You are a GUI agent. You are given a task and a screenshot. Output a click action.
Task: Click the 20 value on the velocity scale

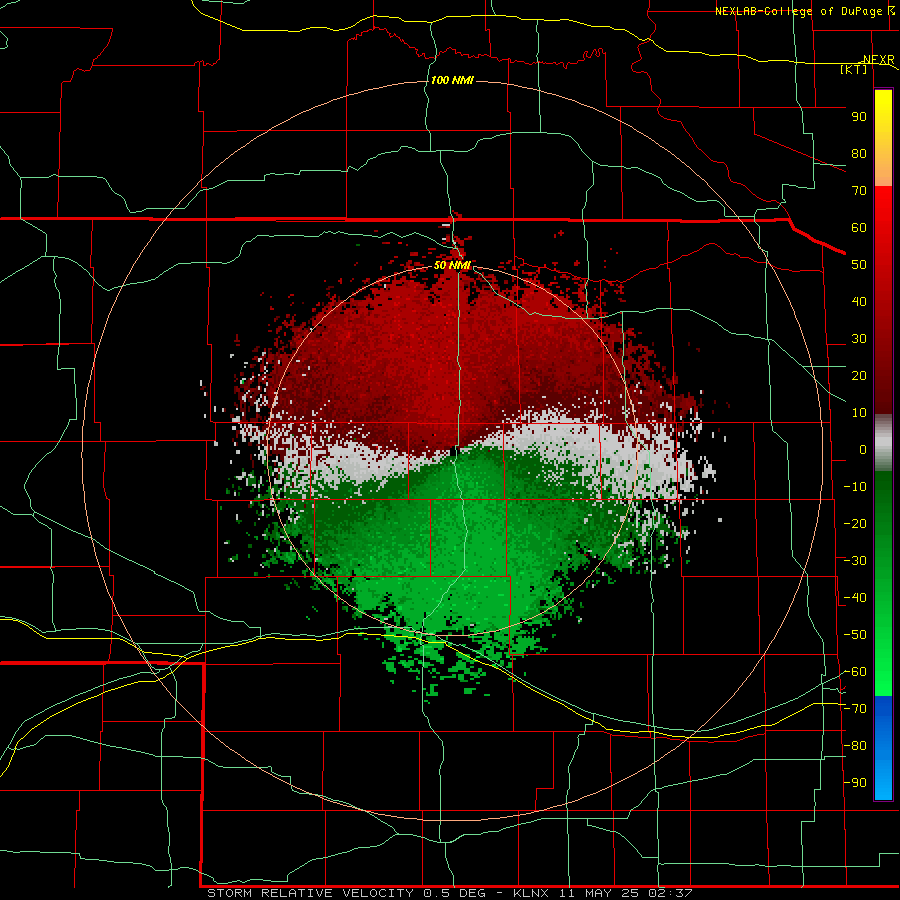(859, 375)
